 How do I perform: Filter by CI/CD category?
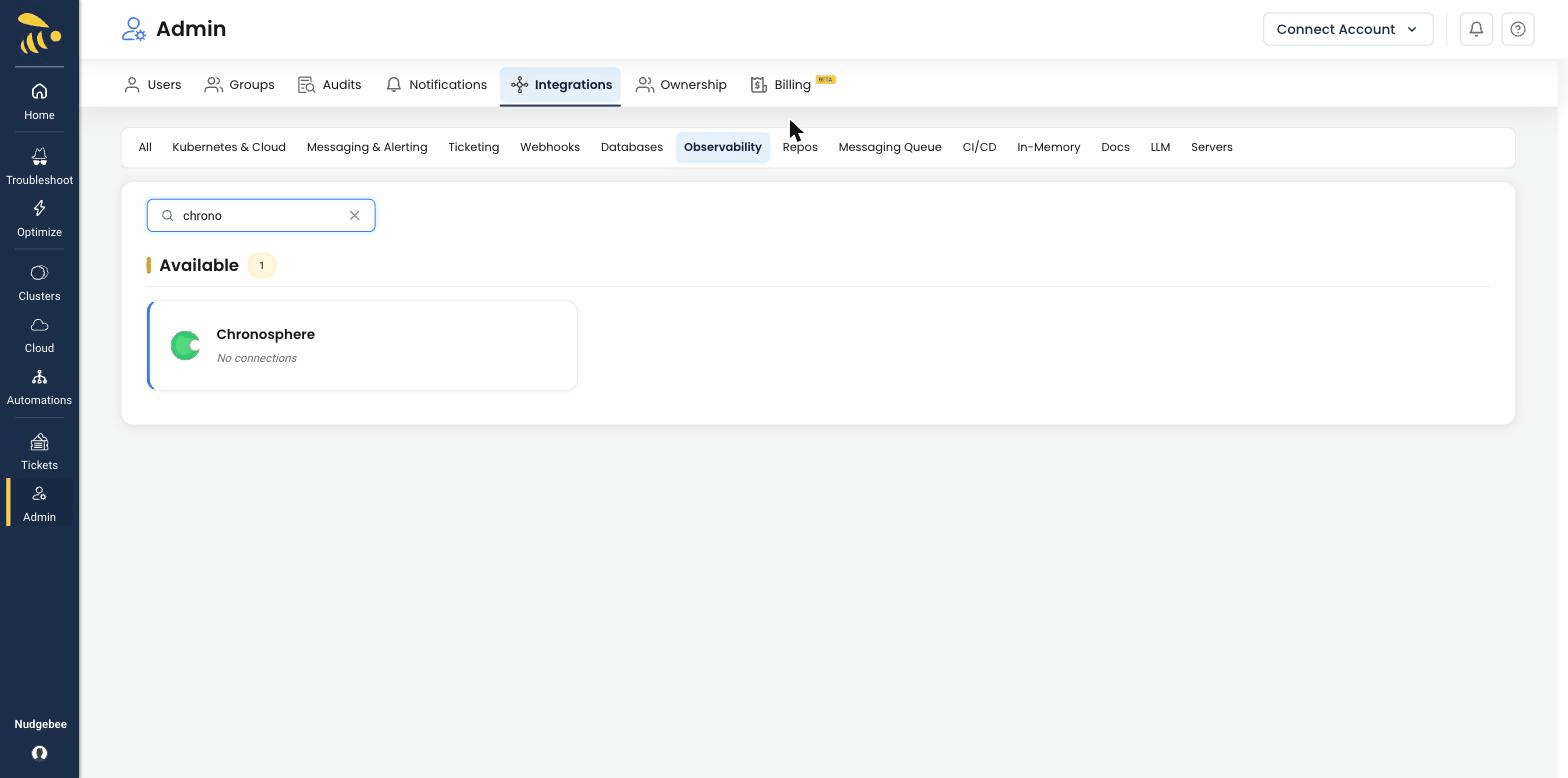point(980,147)
